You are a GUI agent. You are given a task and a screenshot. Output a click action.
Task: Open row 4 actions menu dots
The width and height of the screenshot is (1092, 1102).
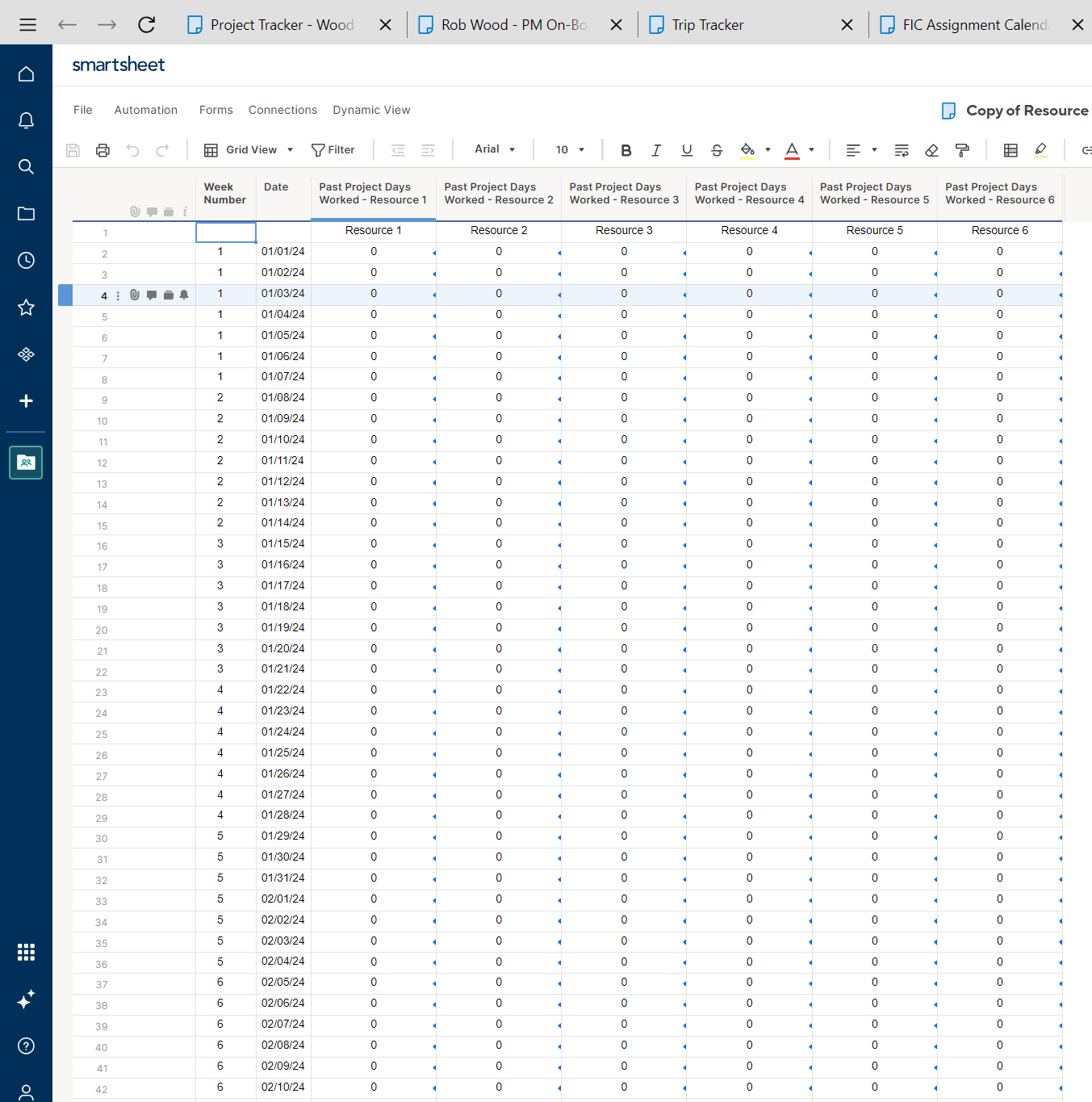(x=118, y=295)
